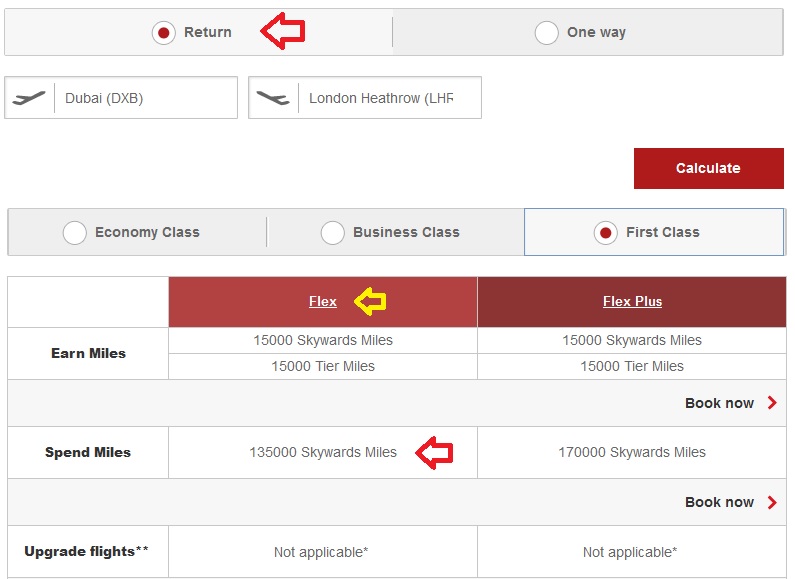
Task: Select the First Class radio option
Action: click(605, 233)
